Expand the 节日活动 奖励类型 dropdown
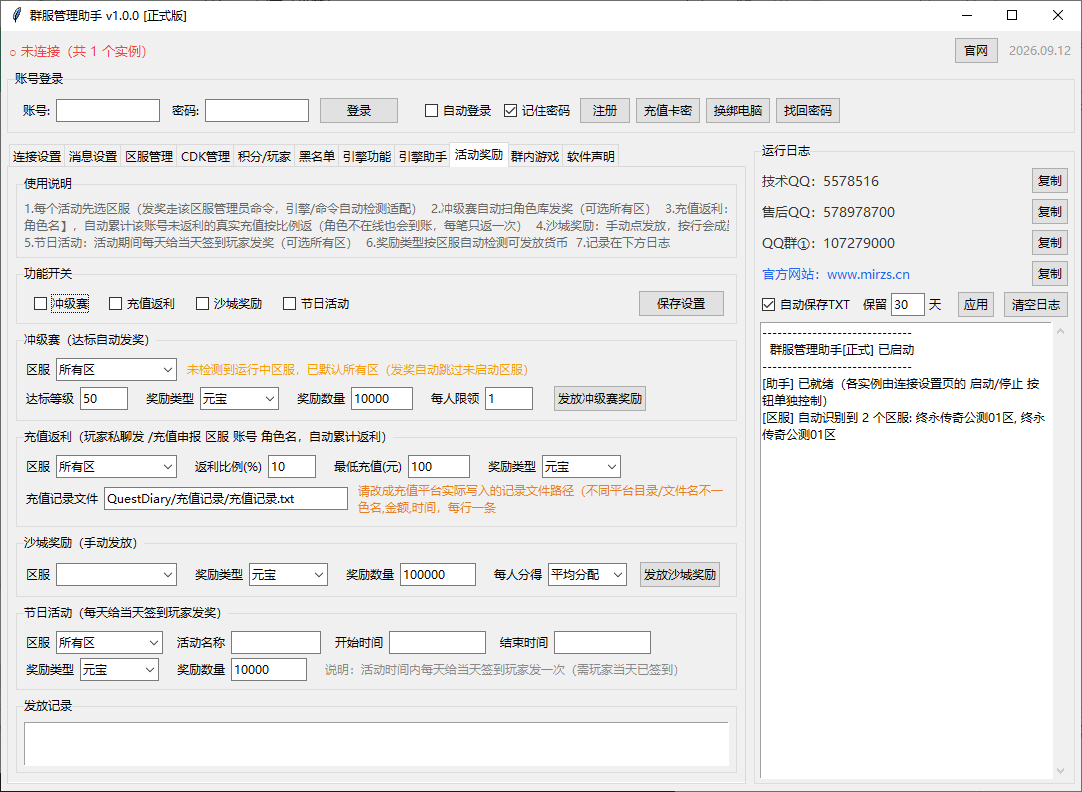The width and height of the screenshot is (1082, 792). point(119,669)
